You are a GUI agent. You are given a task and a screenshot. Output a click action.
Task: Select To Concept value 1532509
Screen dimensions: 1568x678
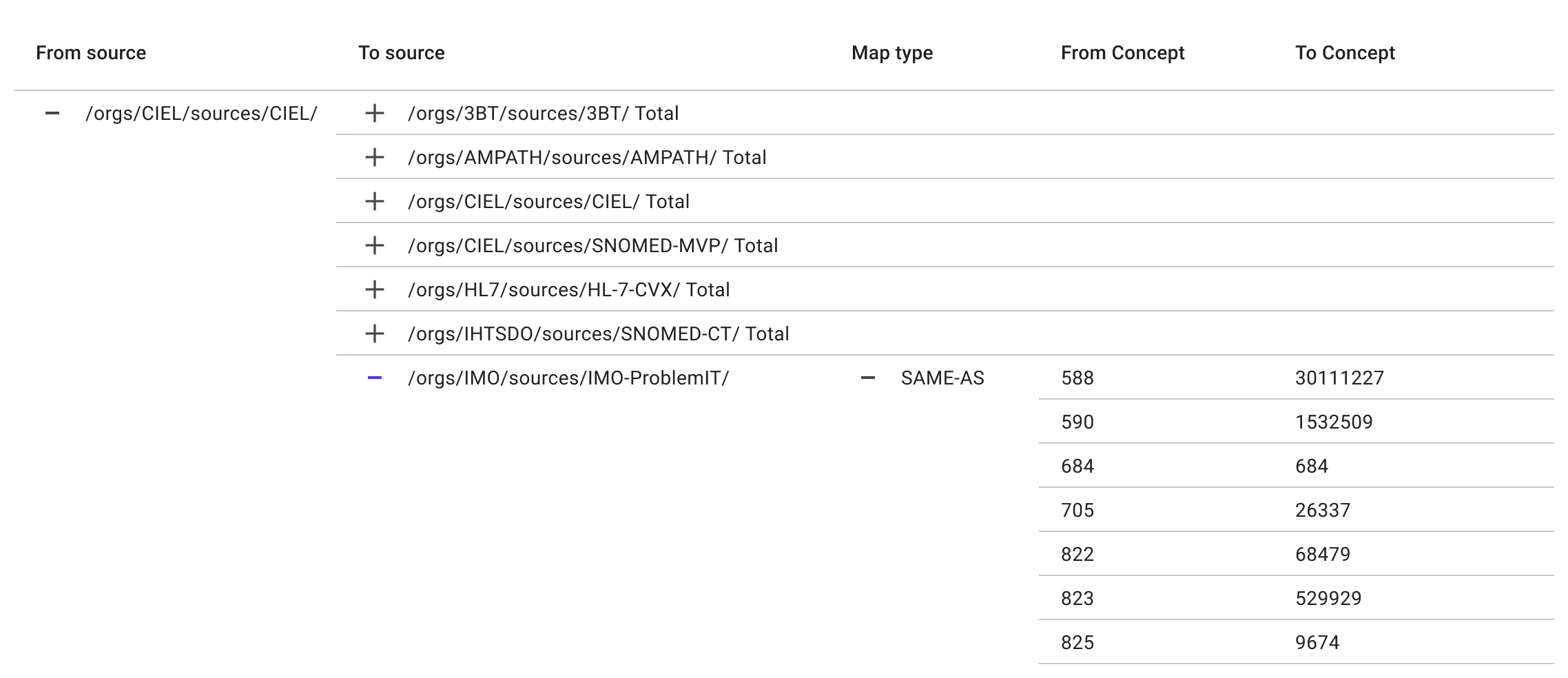[x=1334, y=422]
